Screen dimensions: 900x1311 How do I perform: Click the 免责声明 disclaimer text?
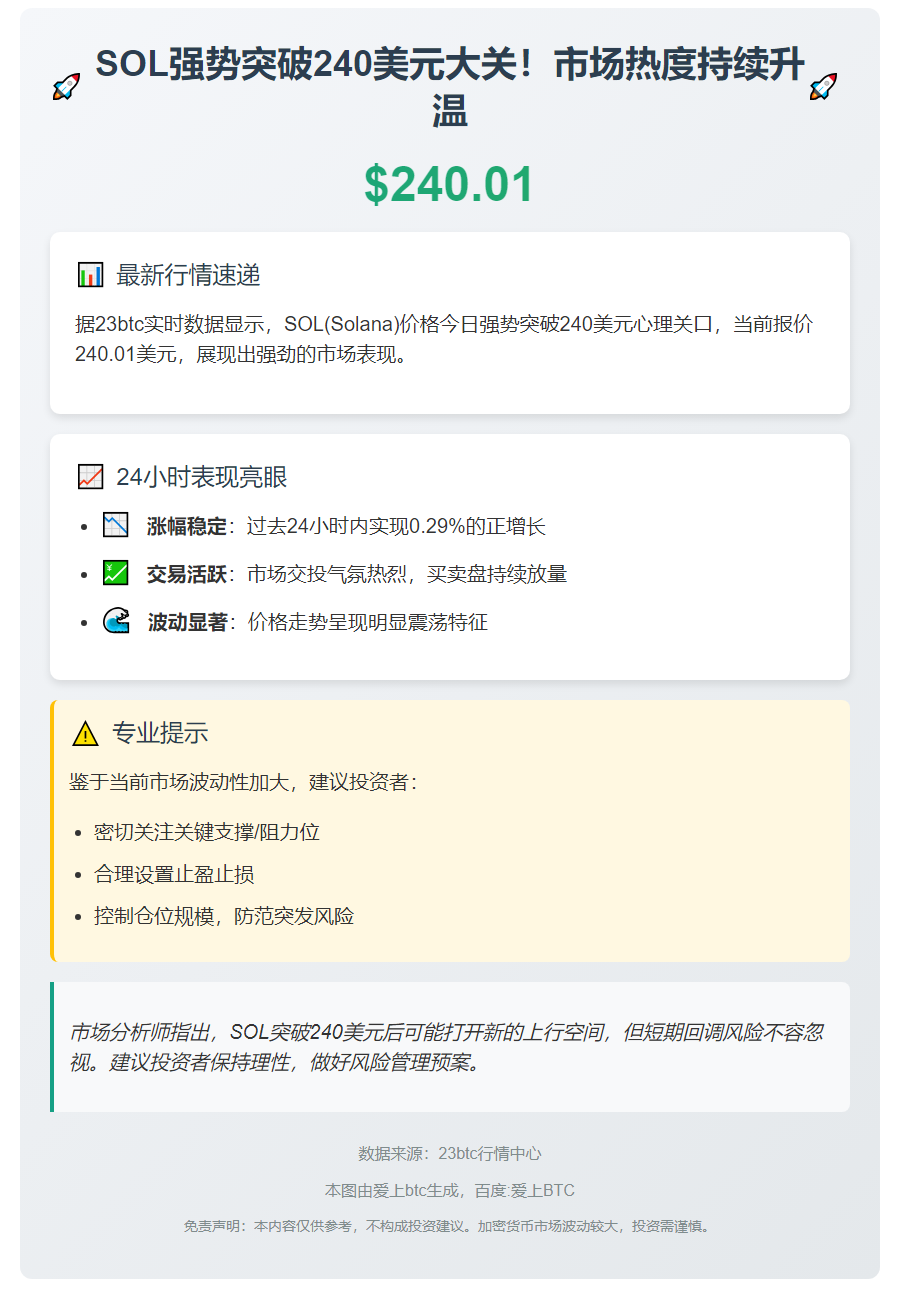(x=450, y=1226)
